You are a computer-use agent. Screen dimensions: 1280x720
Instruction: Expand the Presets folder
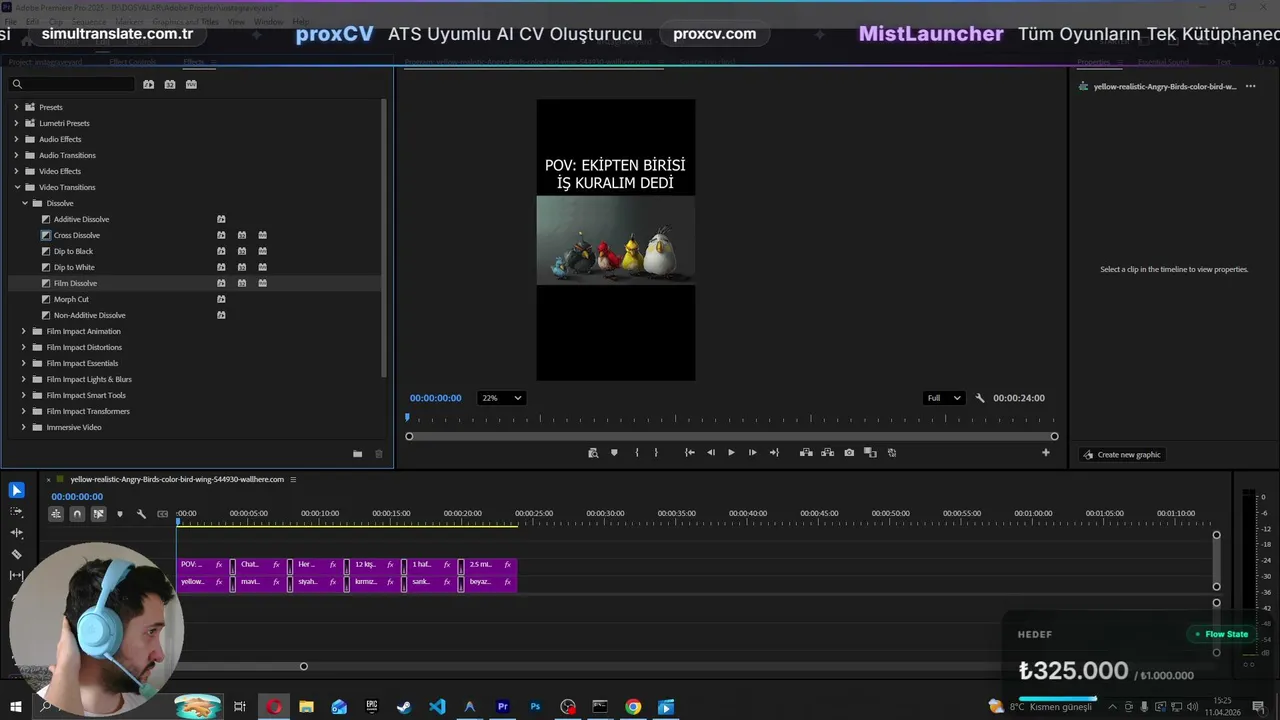(x=16, y=107)
